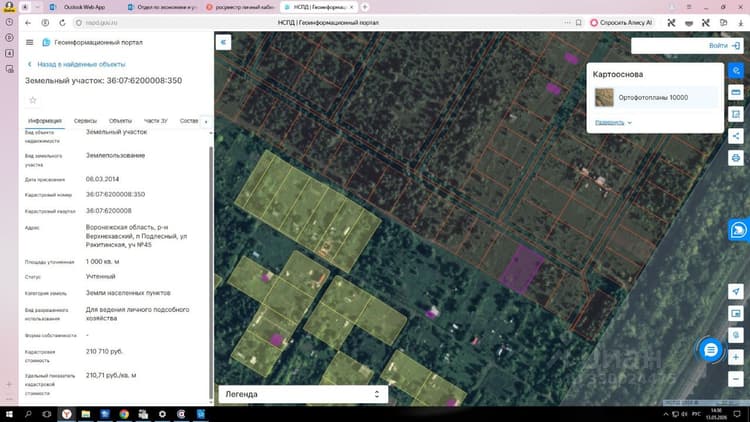Click the Войти login button
The height and width of the screenshot is (422, 750).
click(725, 45)
